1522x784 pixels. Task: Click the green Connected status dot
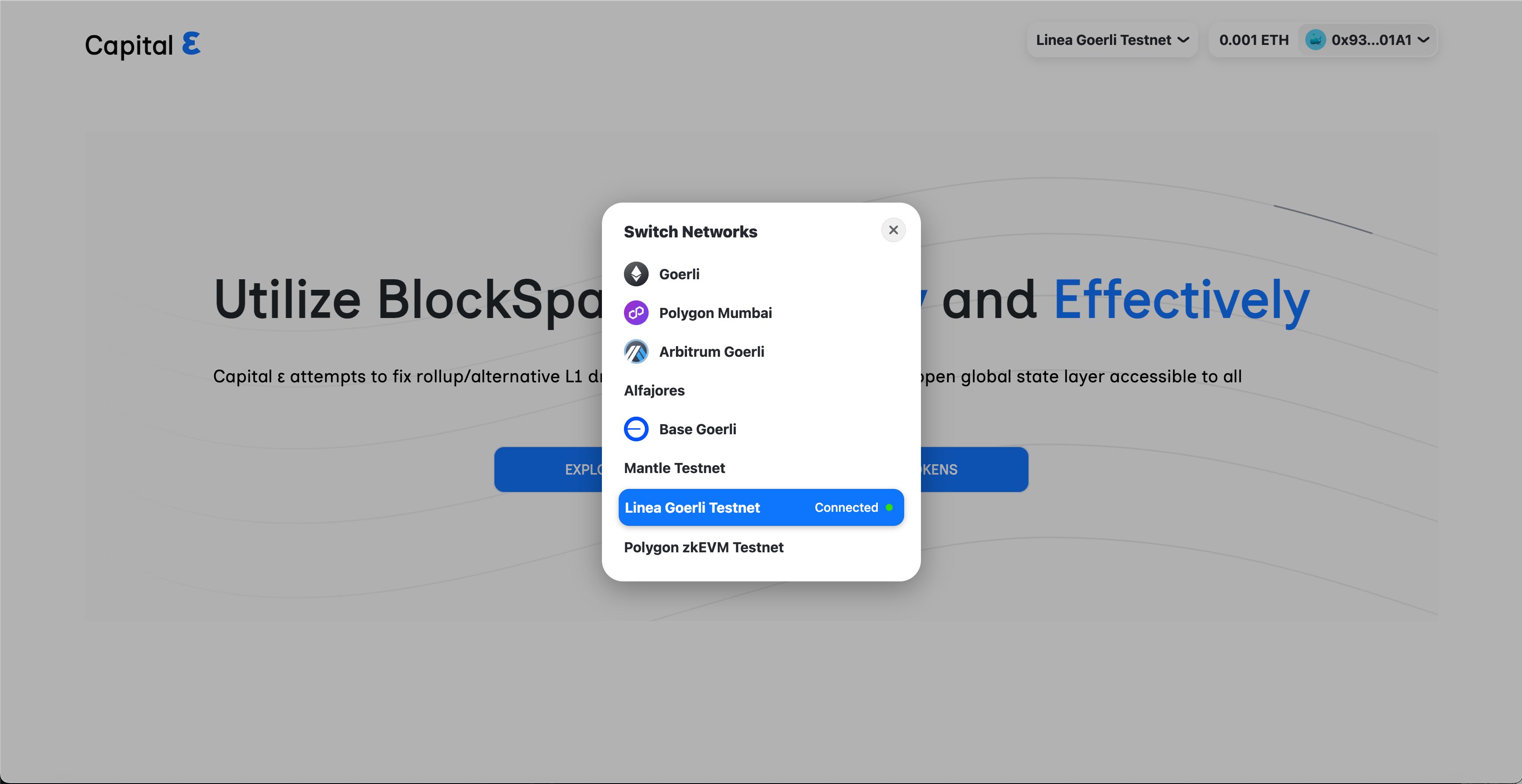[x=889, y=507]
